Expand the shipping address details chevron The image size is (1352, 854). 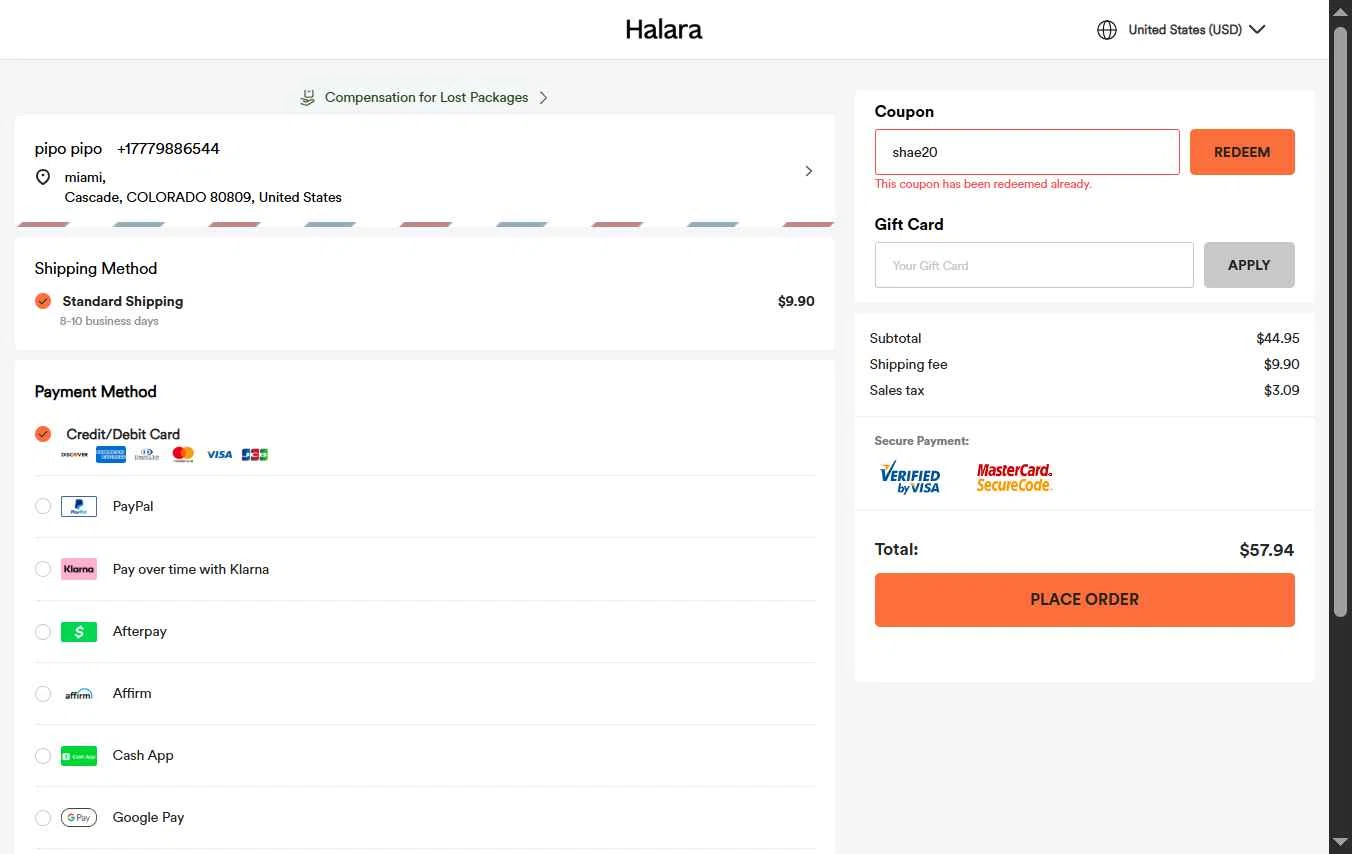[809, 171]
